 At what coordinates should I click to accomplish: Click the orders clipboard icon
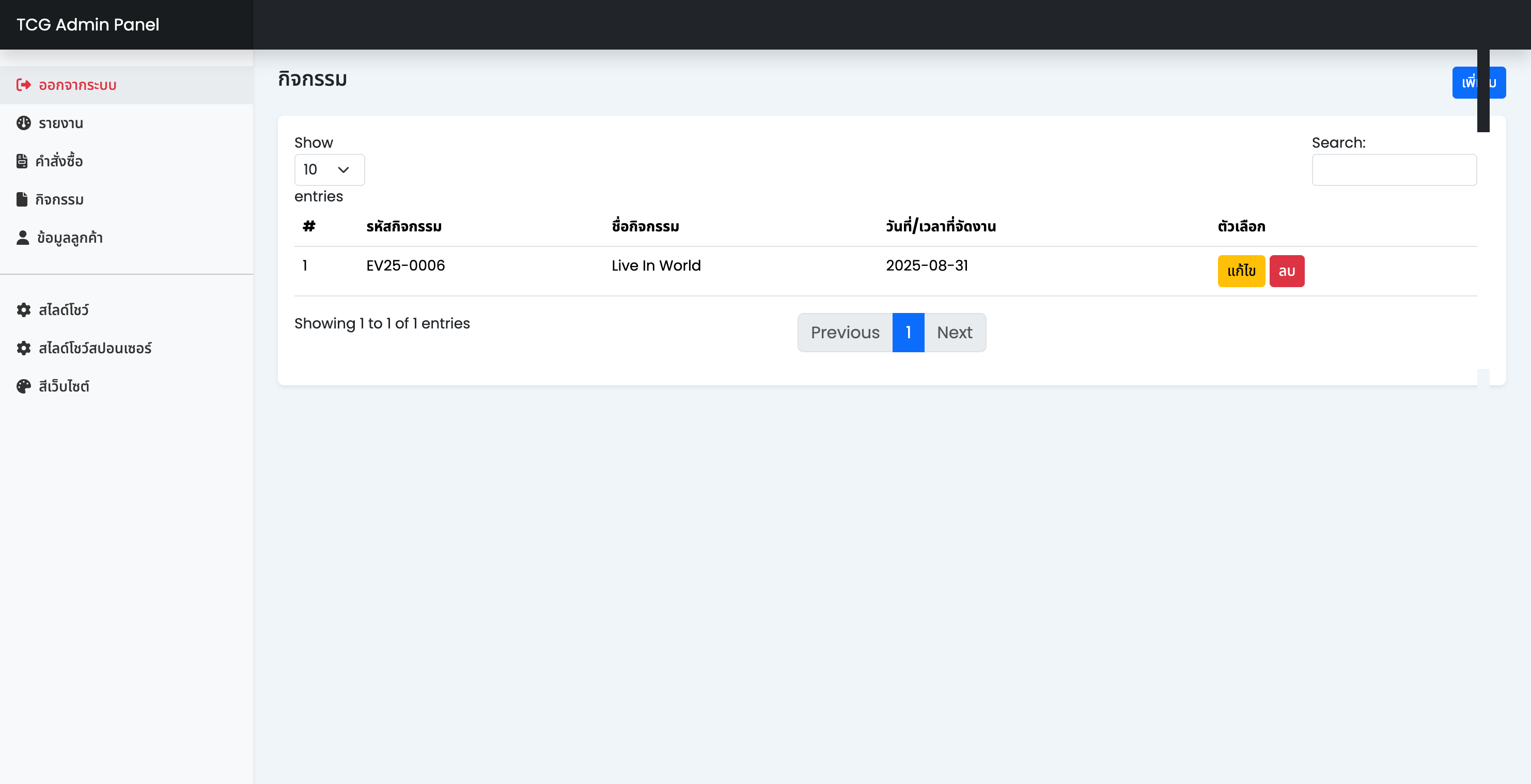[22, 161]
